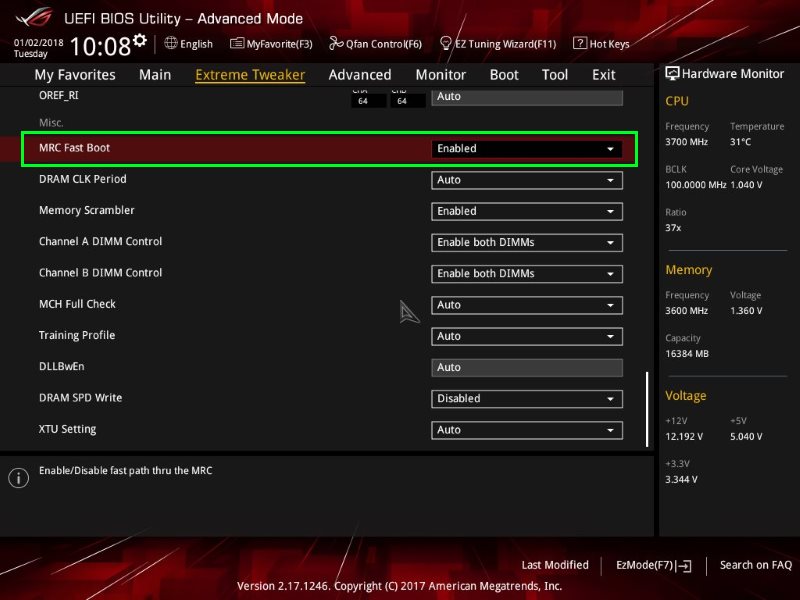The width and height of the screenshot is (800, 600).
Task: Click the 10:08 clock display
Action: pos(101,46)
